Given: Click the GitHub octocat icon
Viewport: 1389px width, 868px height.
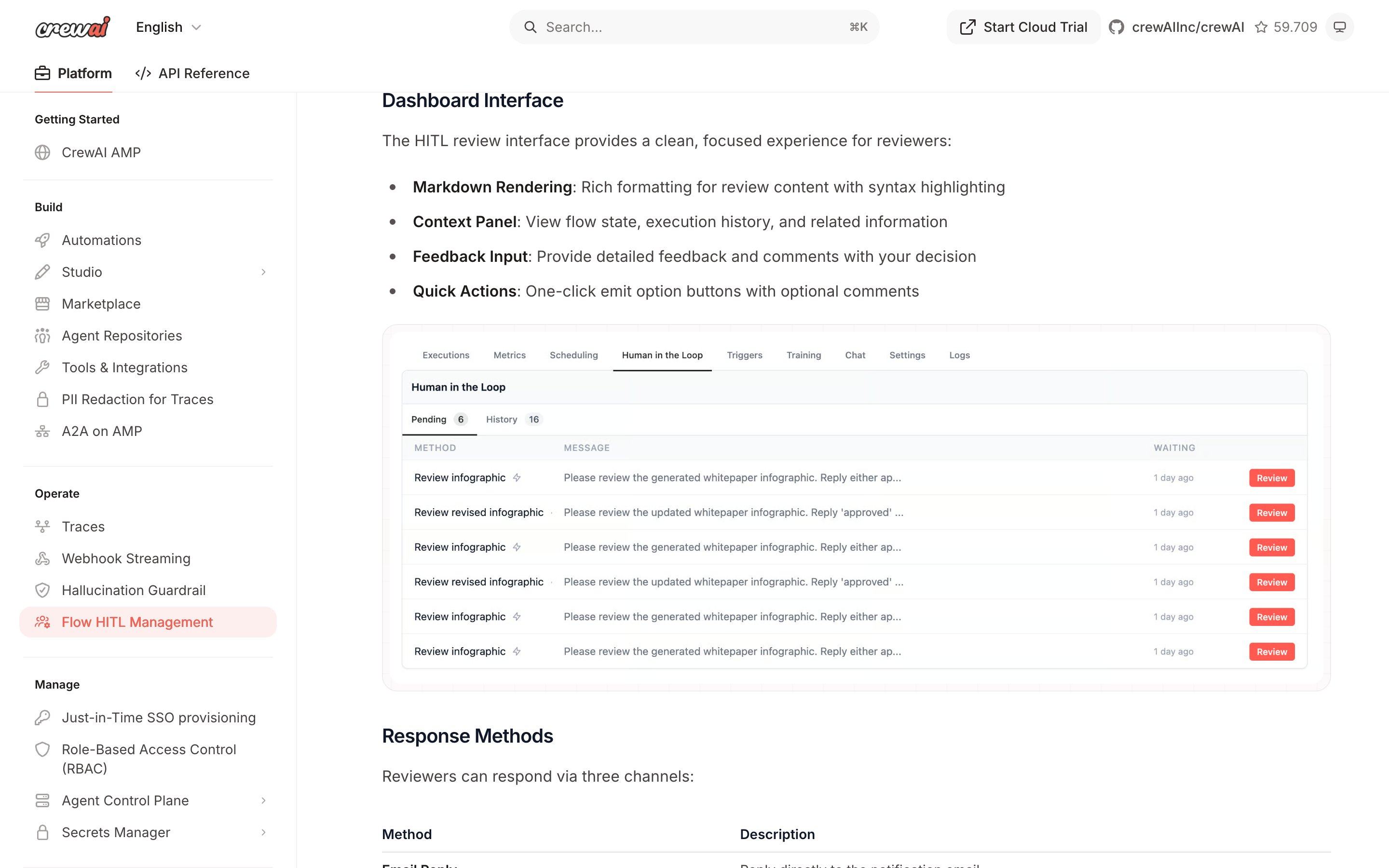Looking at the screenshot, I should click(1117, 27).
